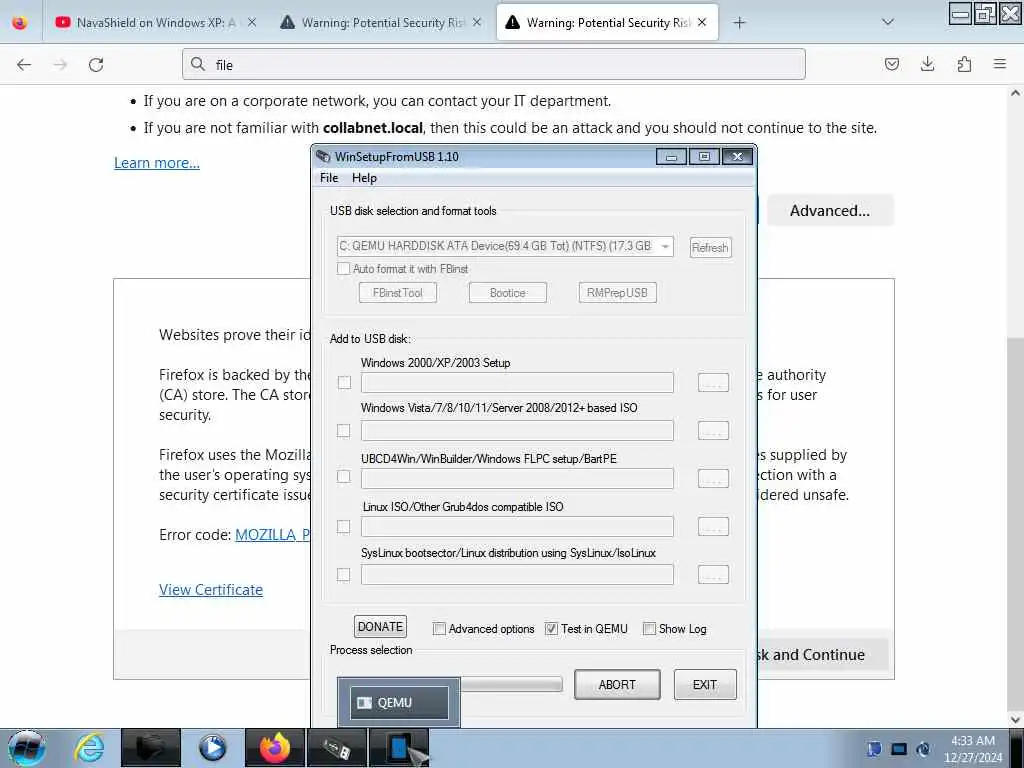Toggle Auto format it with FBinst checkbox
The image size is (1024, 768).
tap(344, 268)
